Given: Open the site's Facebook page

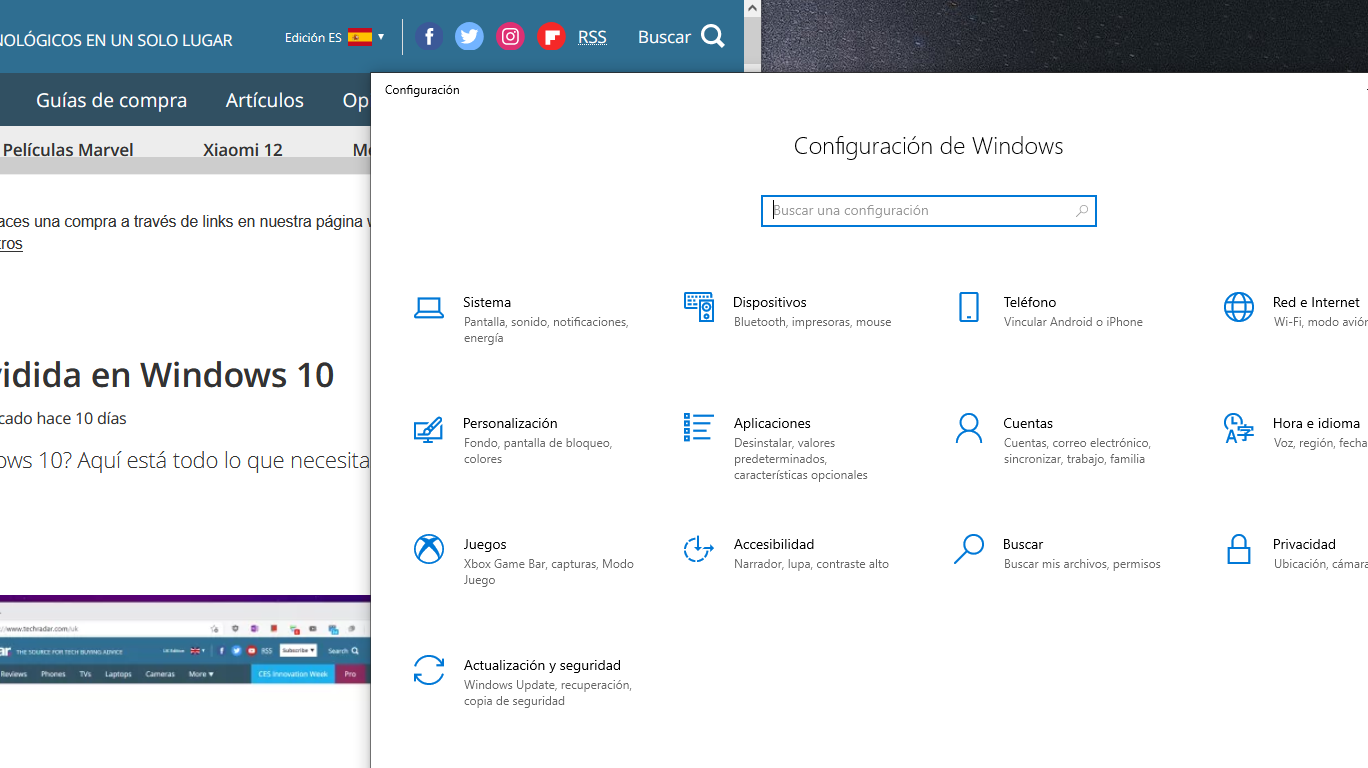Looking at the screenshot, I should (x=429, y=36).
